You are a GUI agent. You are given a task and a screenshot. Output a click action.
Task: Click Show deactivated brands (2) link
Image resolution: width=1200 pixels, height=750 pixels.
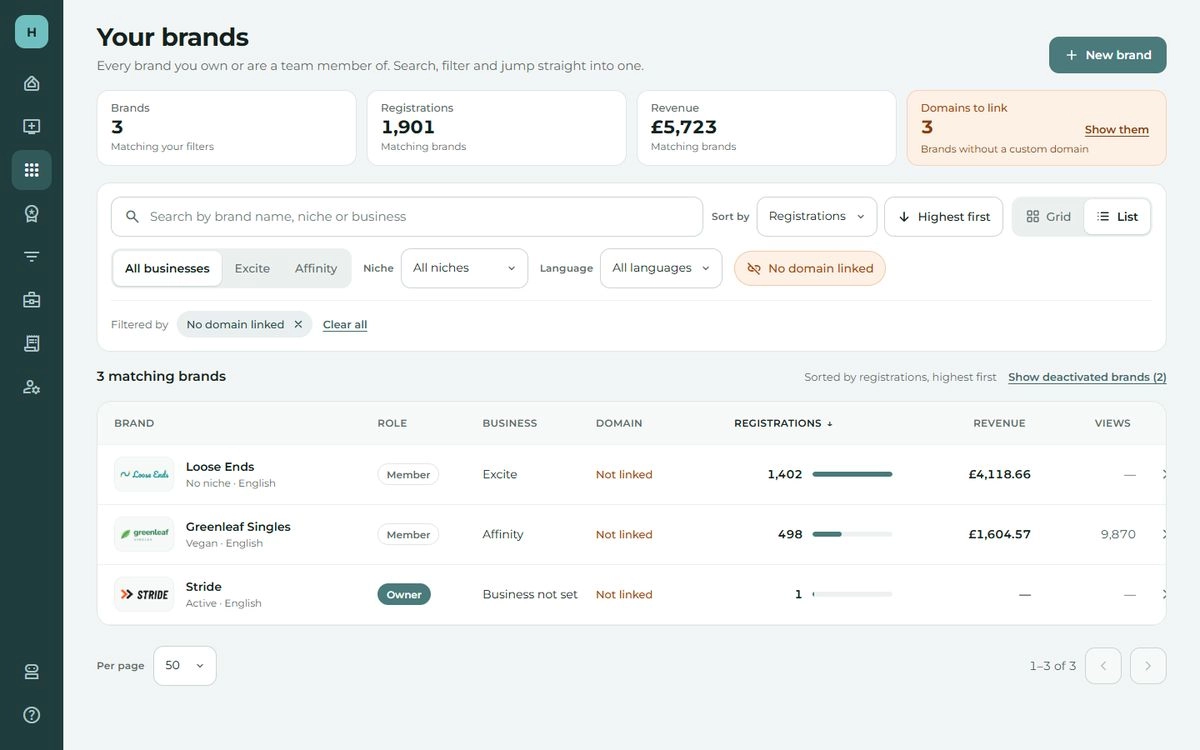(x=1087, y=377)
